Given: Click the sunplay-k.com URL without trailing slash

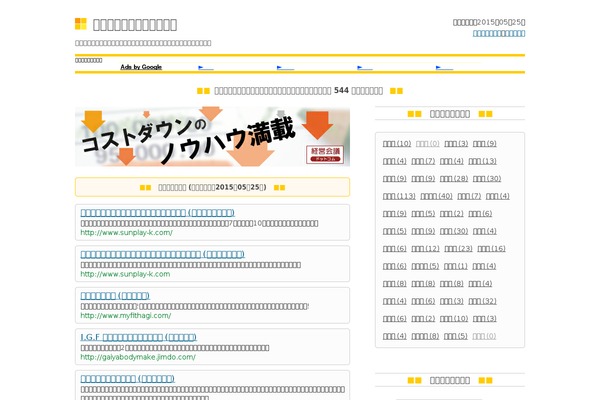Looking at the screenshot, I should click(125, 274).
